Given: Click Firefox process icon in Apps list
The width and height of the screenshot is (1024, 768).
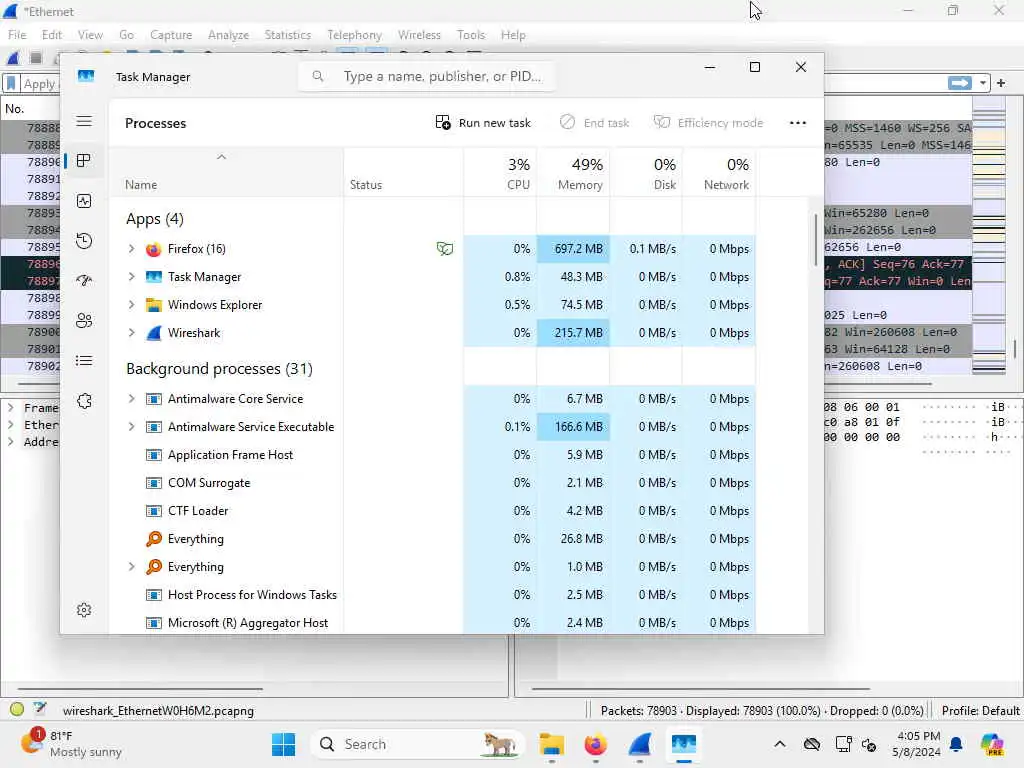Looking at the screenshot, I should pyautogui.click(x=153, y=249).
